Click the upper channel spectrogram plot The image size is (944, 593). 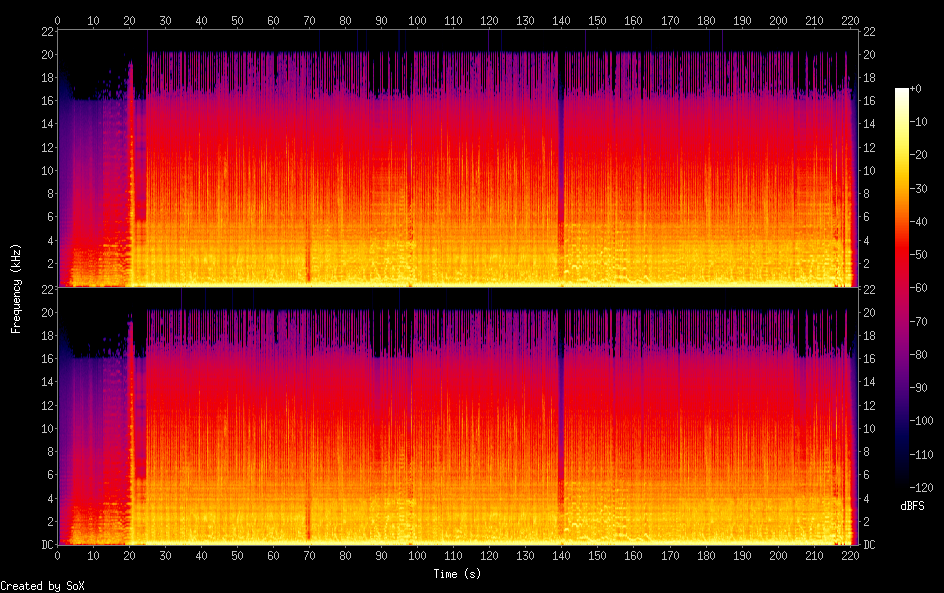pyautogui.click(x=458, y=158)
